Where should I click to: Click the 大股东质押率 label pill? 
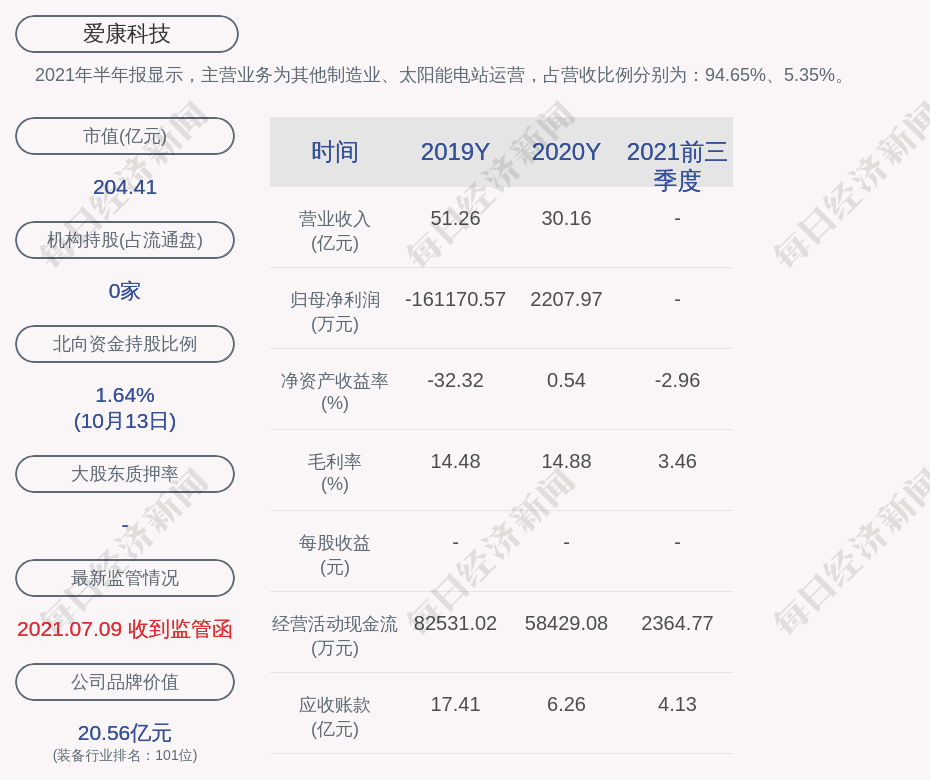pos(125,473)
